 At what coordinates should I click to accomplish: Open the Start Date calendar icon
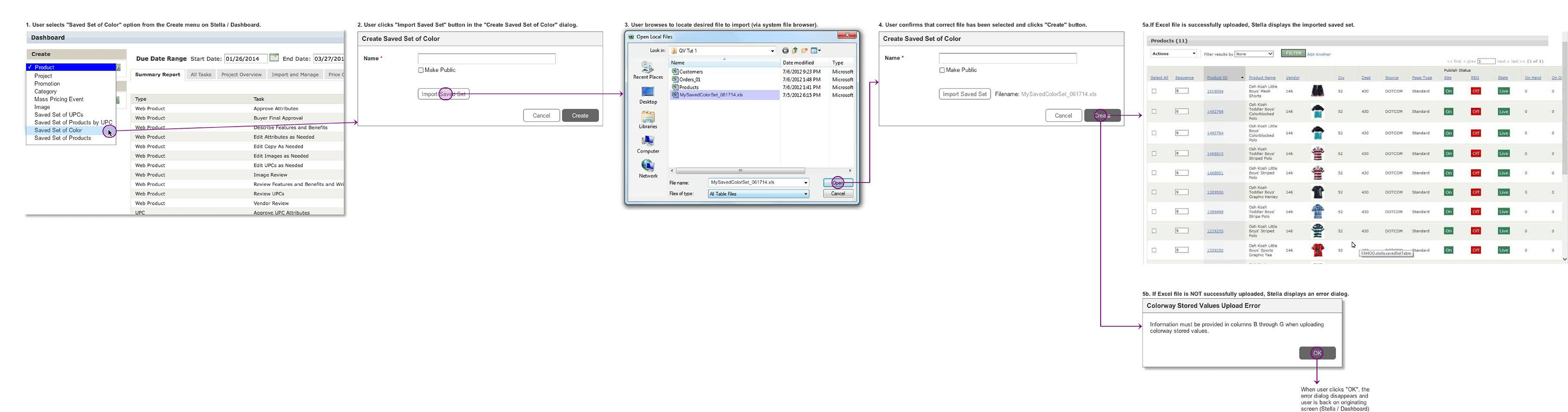point(274,58)
